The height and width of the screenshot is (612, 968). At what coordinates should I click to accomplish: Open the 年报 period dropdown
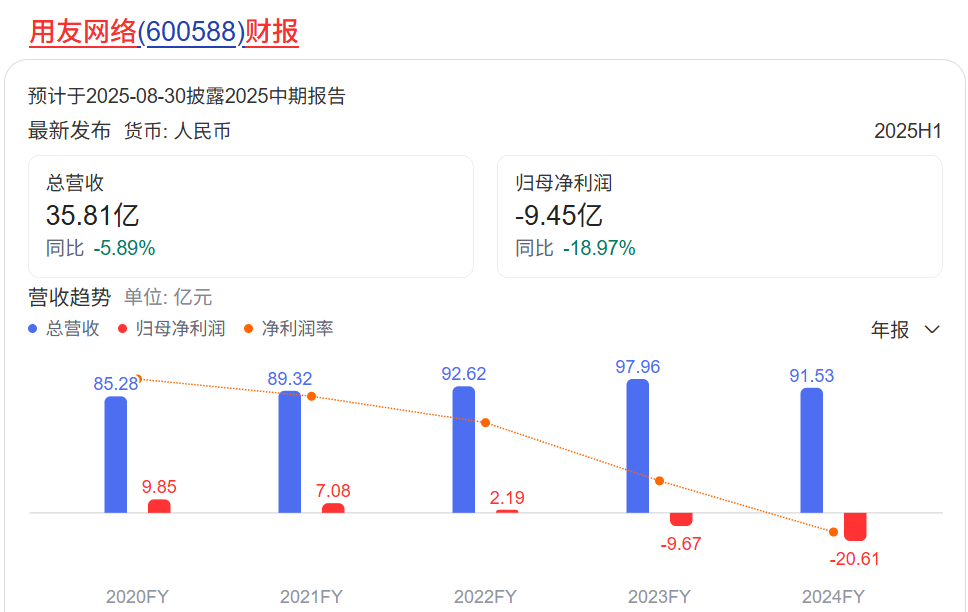905,330
